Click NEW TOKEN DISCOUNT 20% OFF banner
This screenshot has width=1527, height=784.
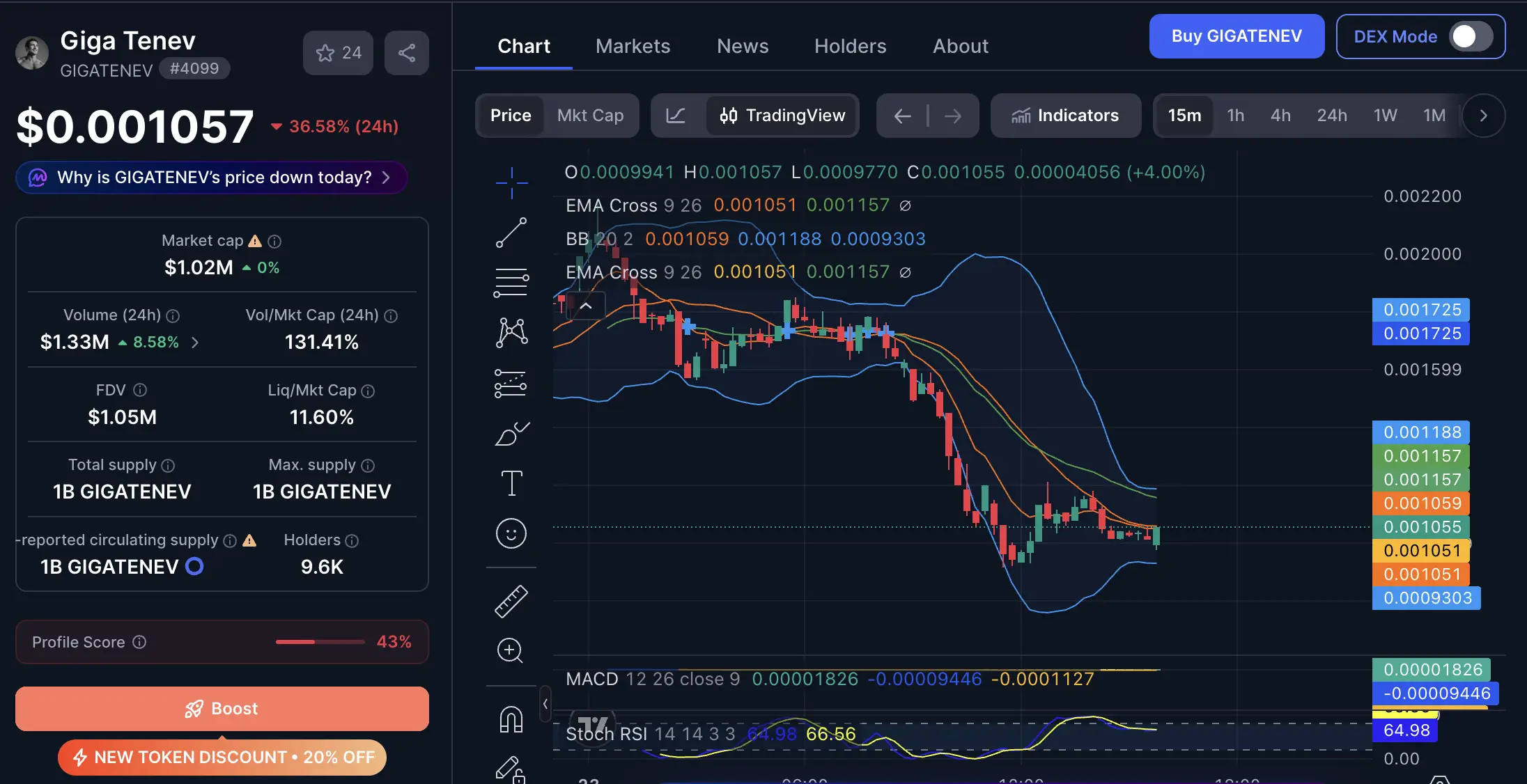pos(222,758)
